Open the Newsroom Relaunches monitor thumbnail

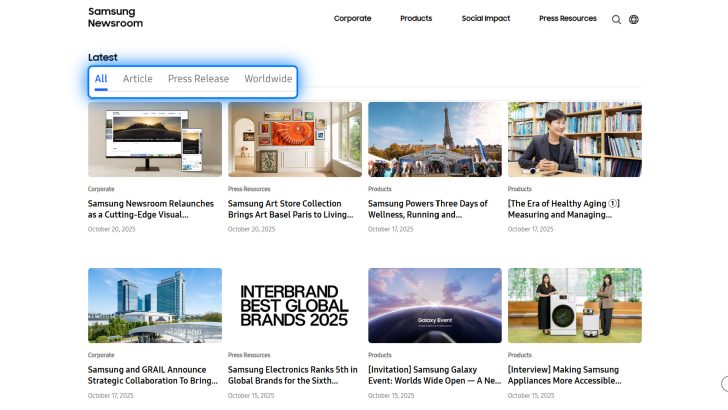(155, 139)
